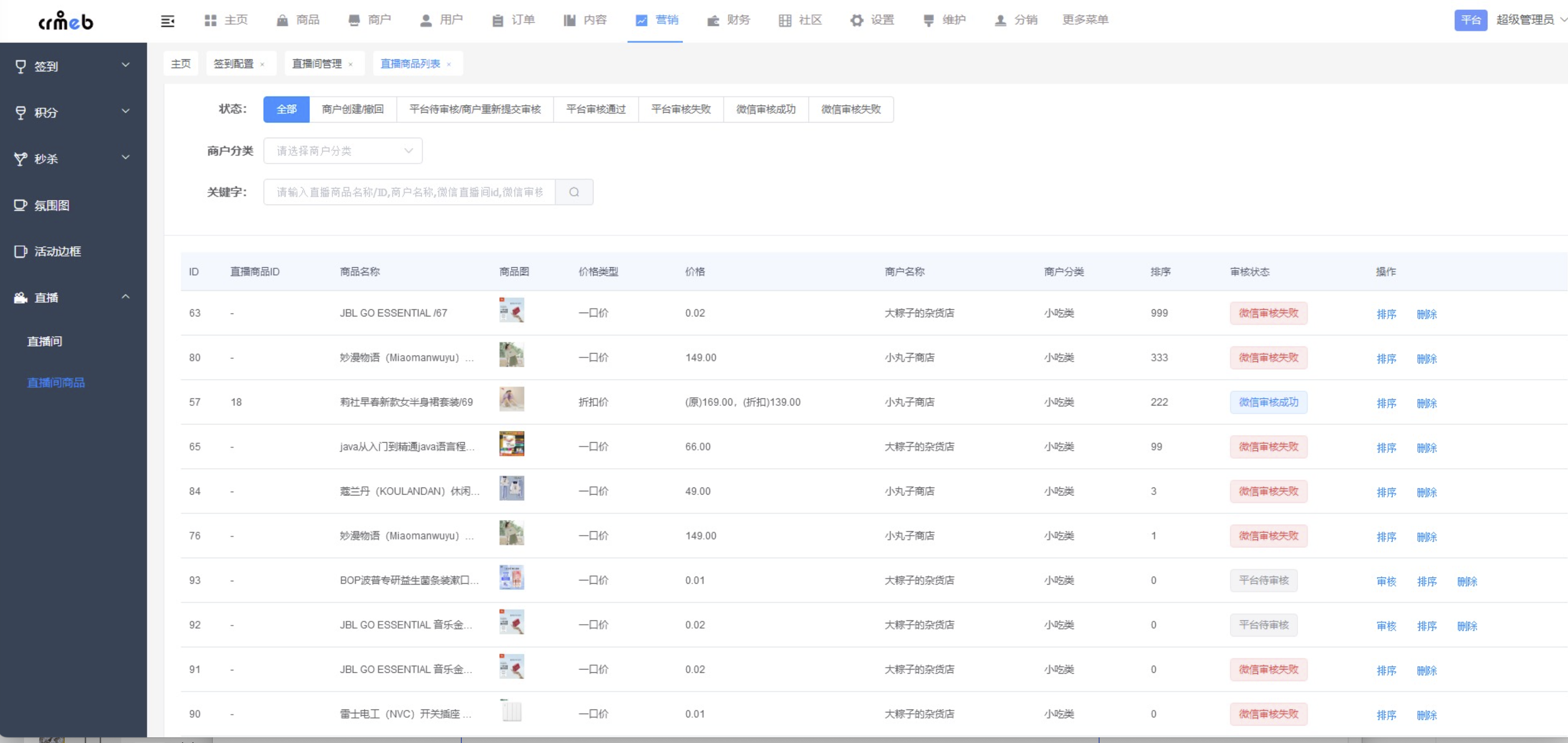Click the 积分 trophy icon in sidebar
Image resolution: width=1568 pixels, height=743 pixels.
tap(21, 113)
